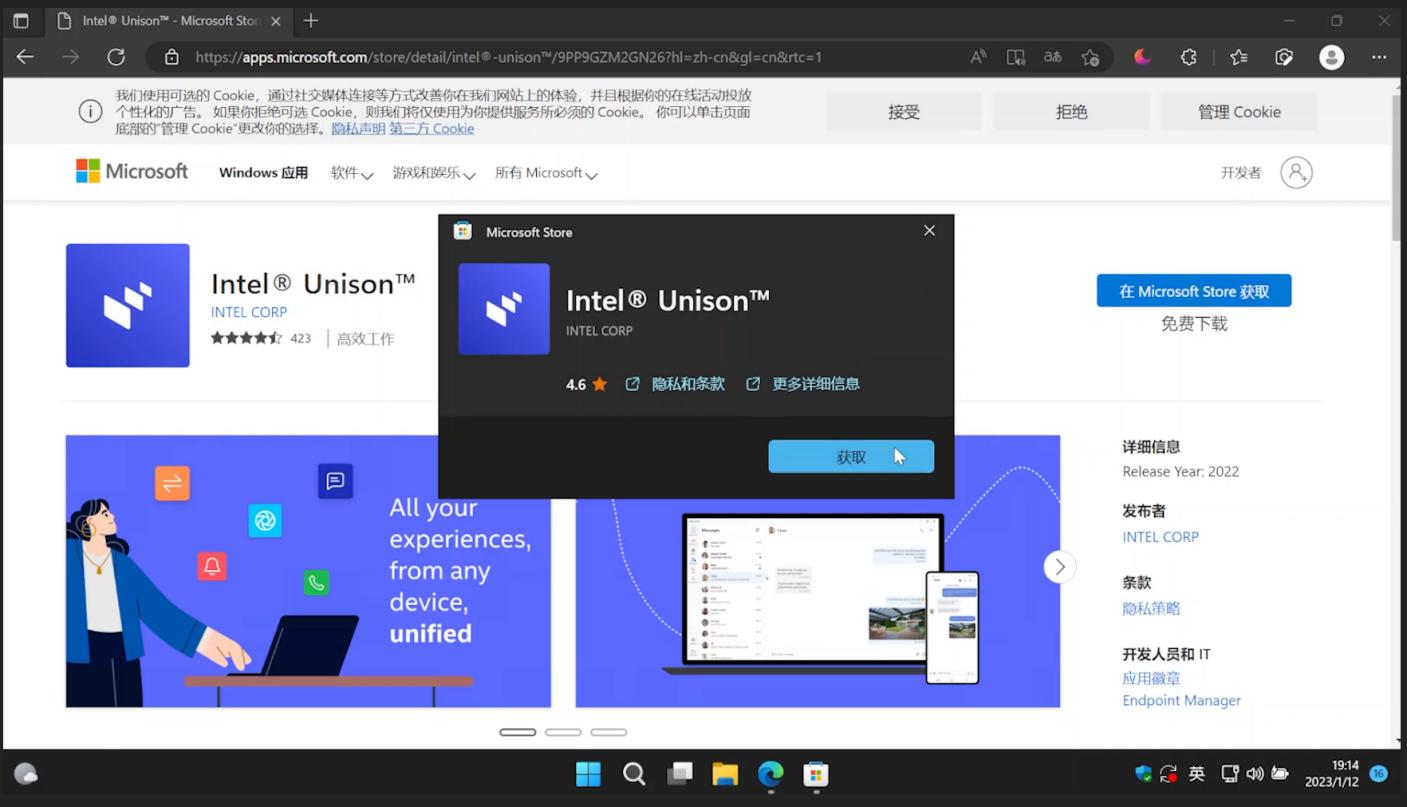Viewport: 1407px width, 807px height.
Task: Click the 在 Microsoft Store 获取 button
Action: (1194, 291)
